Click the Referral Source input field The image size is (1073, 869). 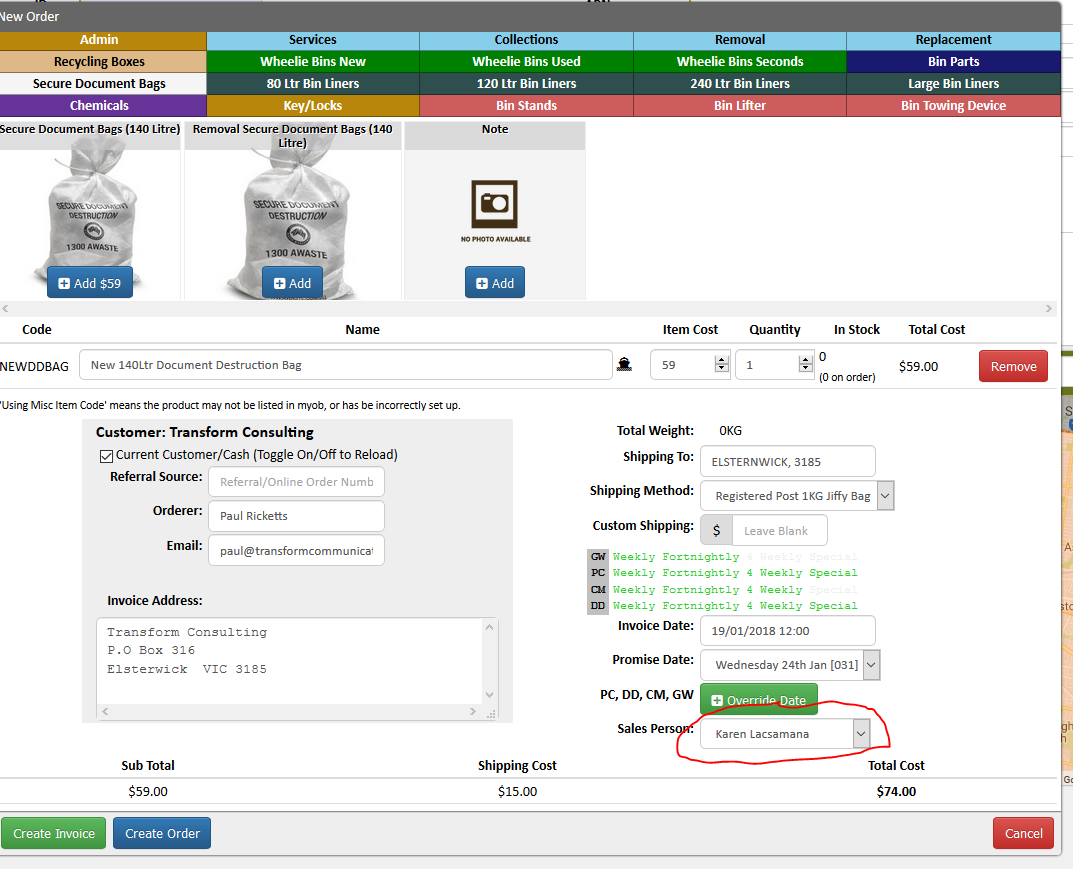point(296,482)
